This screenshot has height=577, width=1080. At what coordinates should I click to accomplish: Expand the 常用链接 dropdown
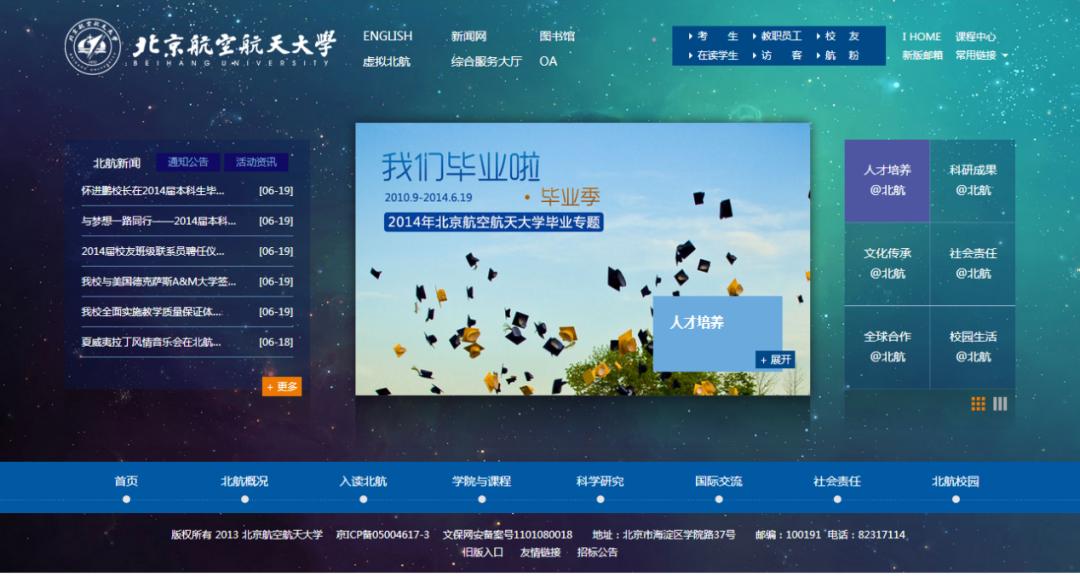[975, 57]
